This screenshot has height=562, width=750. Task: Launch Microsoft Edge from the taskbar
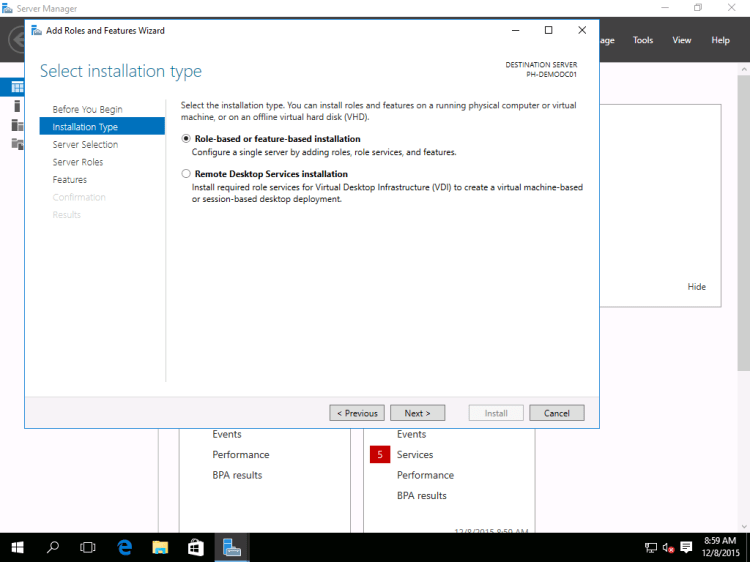point(125,547)
